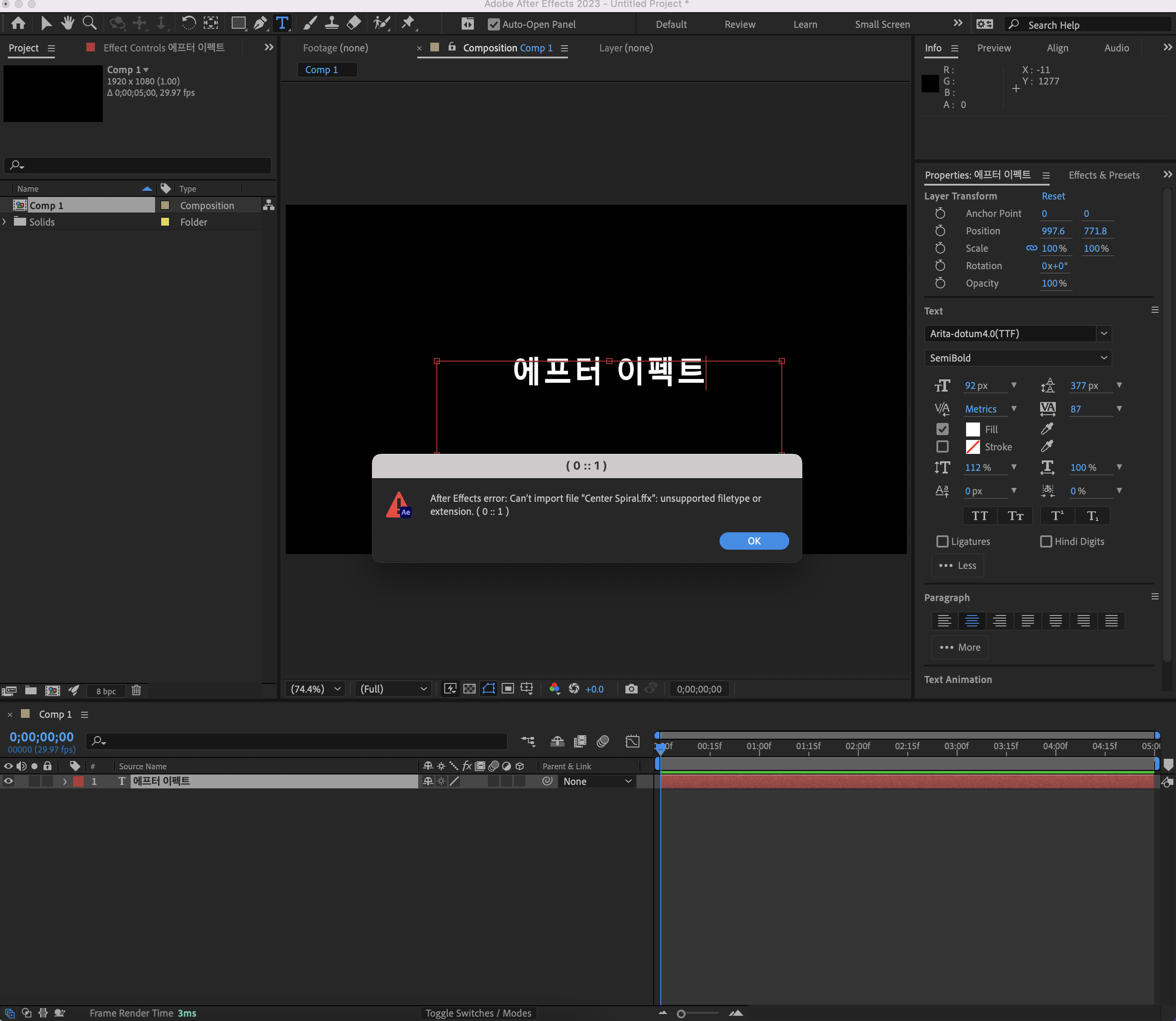Open the SemiBold font style dropdown
Screen dimensions: 1176x1021
(1103, 357)
